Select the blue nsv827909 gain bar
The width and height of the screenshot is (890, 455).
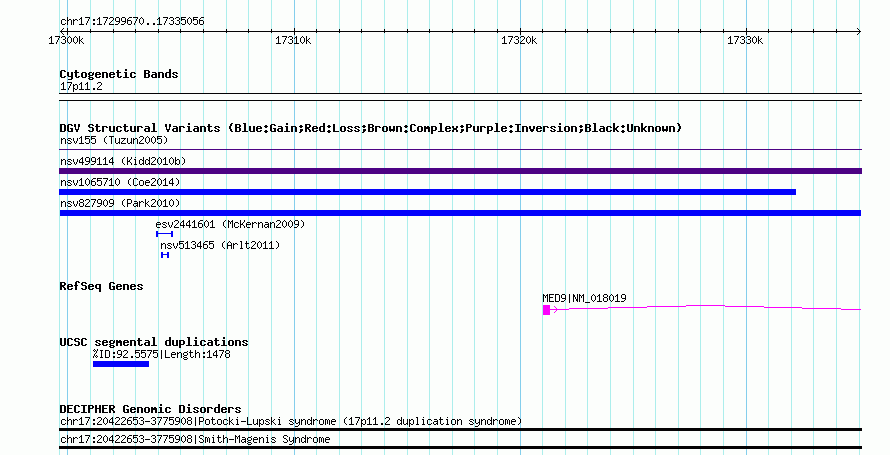(460, 213)
